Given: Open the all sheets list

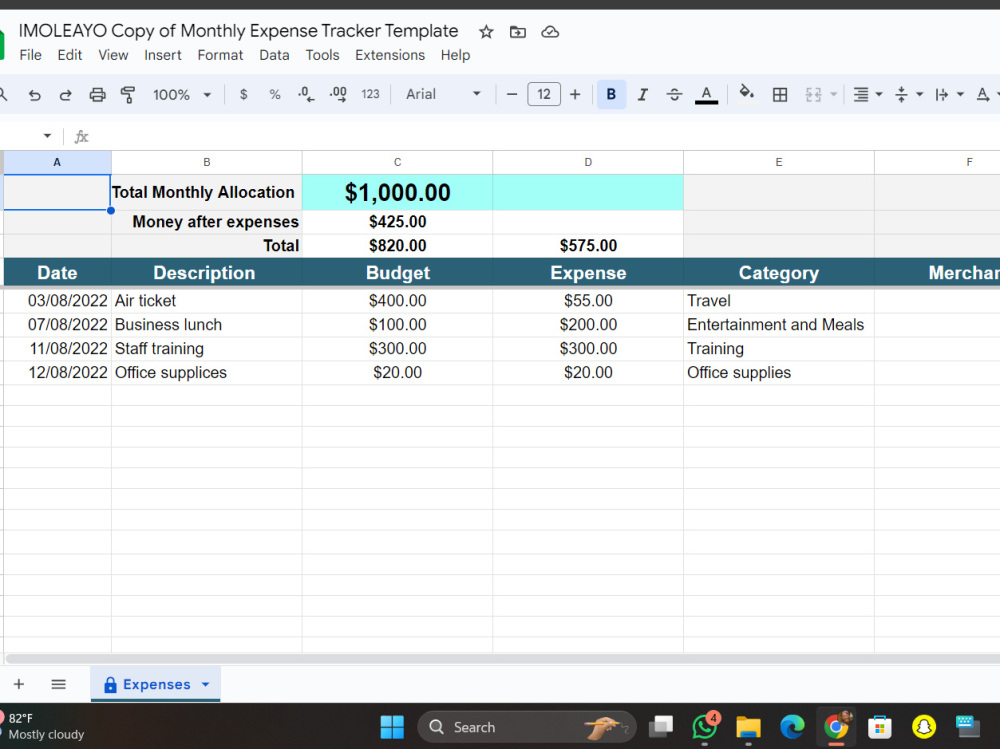Looking at the screenshot, I should [x=58, y=684].
